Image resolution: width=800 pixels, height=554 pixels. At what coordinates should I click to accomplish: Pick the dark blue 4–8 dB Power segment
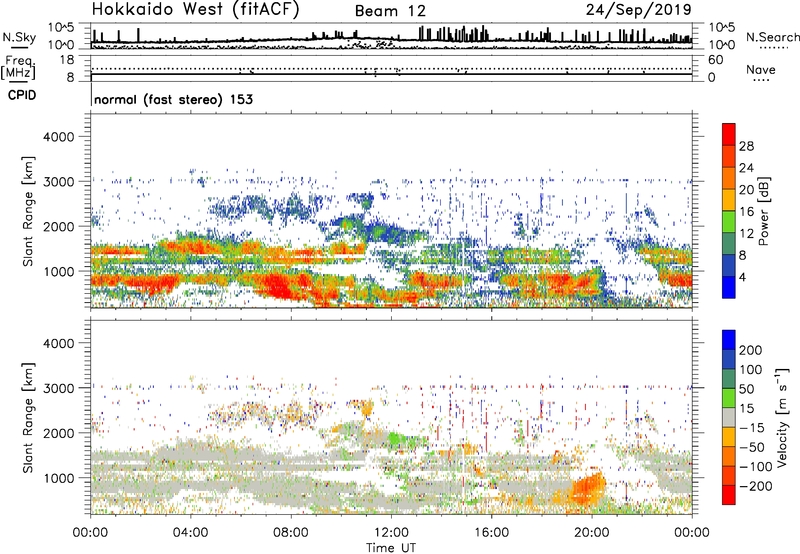[729, 265]
